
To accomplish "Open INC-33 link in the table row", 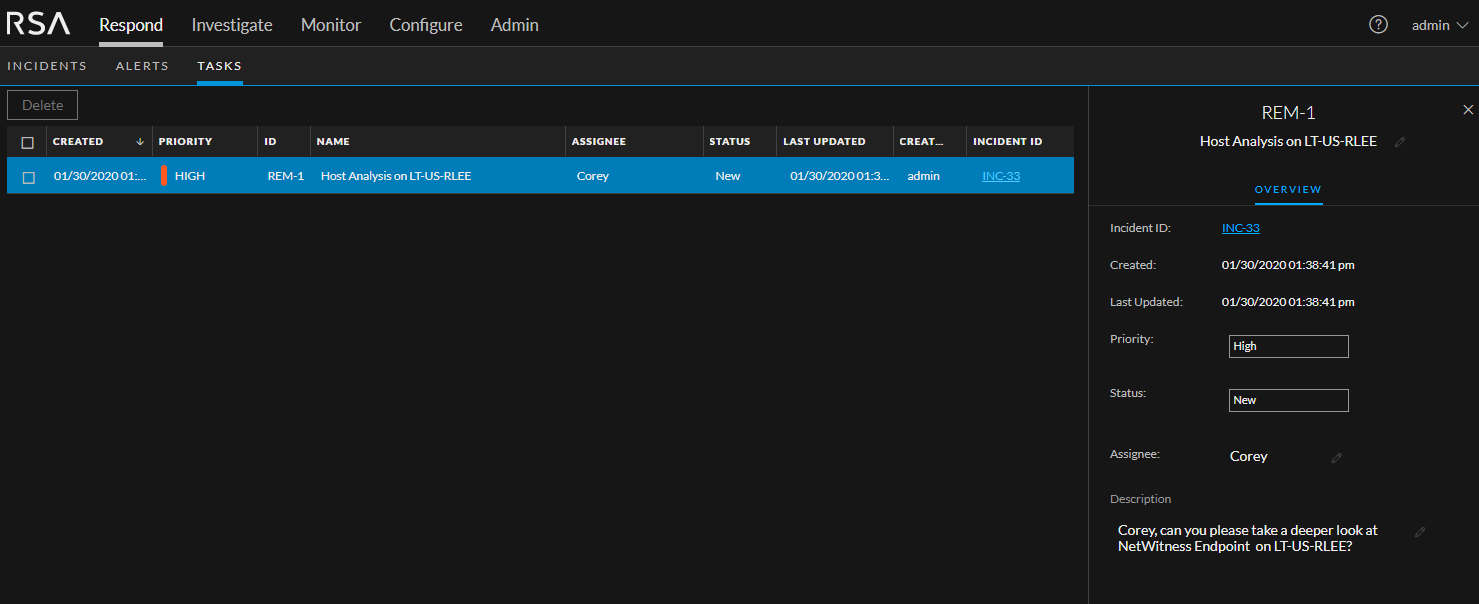I will point(1001,176).
